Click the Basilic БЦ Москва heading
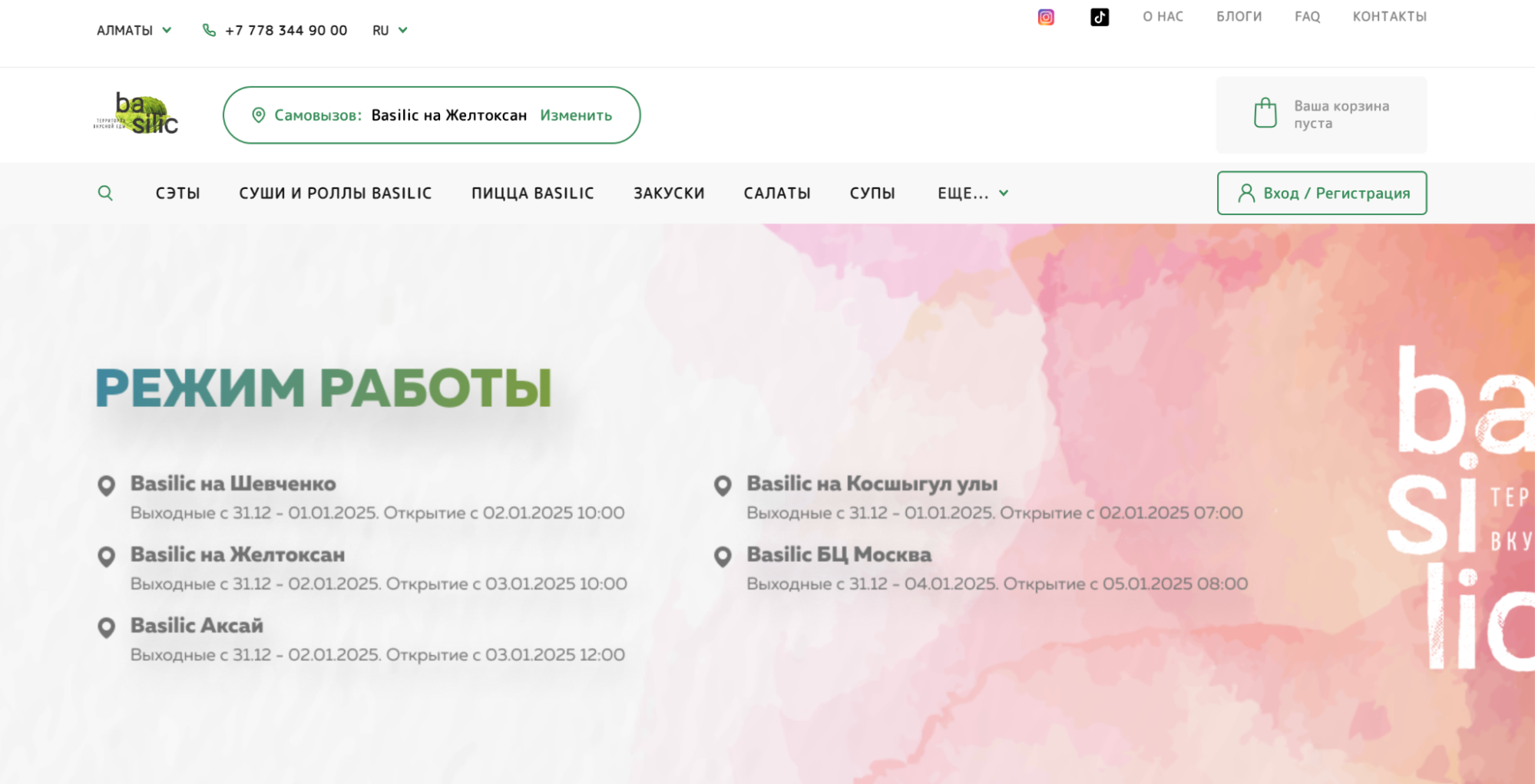The width and height of the screenshot is (1535, 784). pyautogui.click(x=839, y=554)
